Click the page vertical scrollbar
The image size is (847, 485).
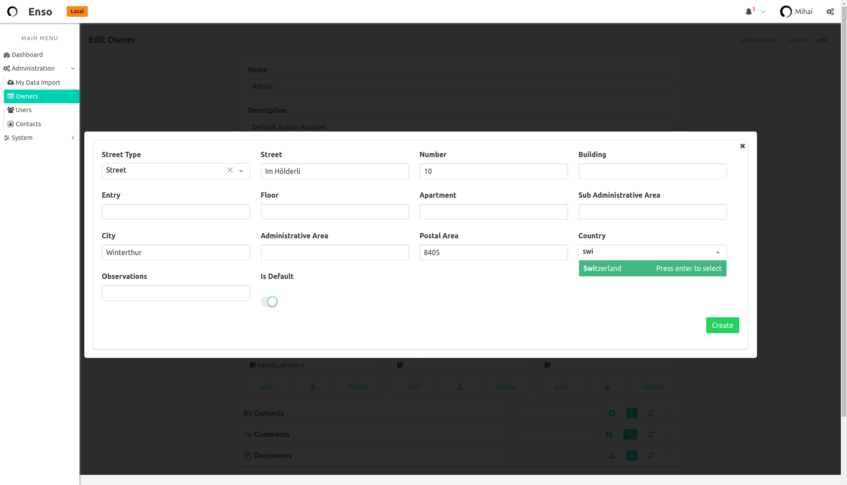click(844, 211)
